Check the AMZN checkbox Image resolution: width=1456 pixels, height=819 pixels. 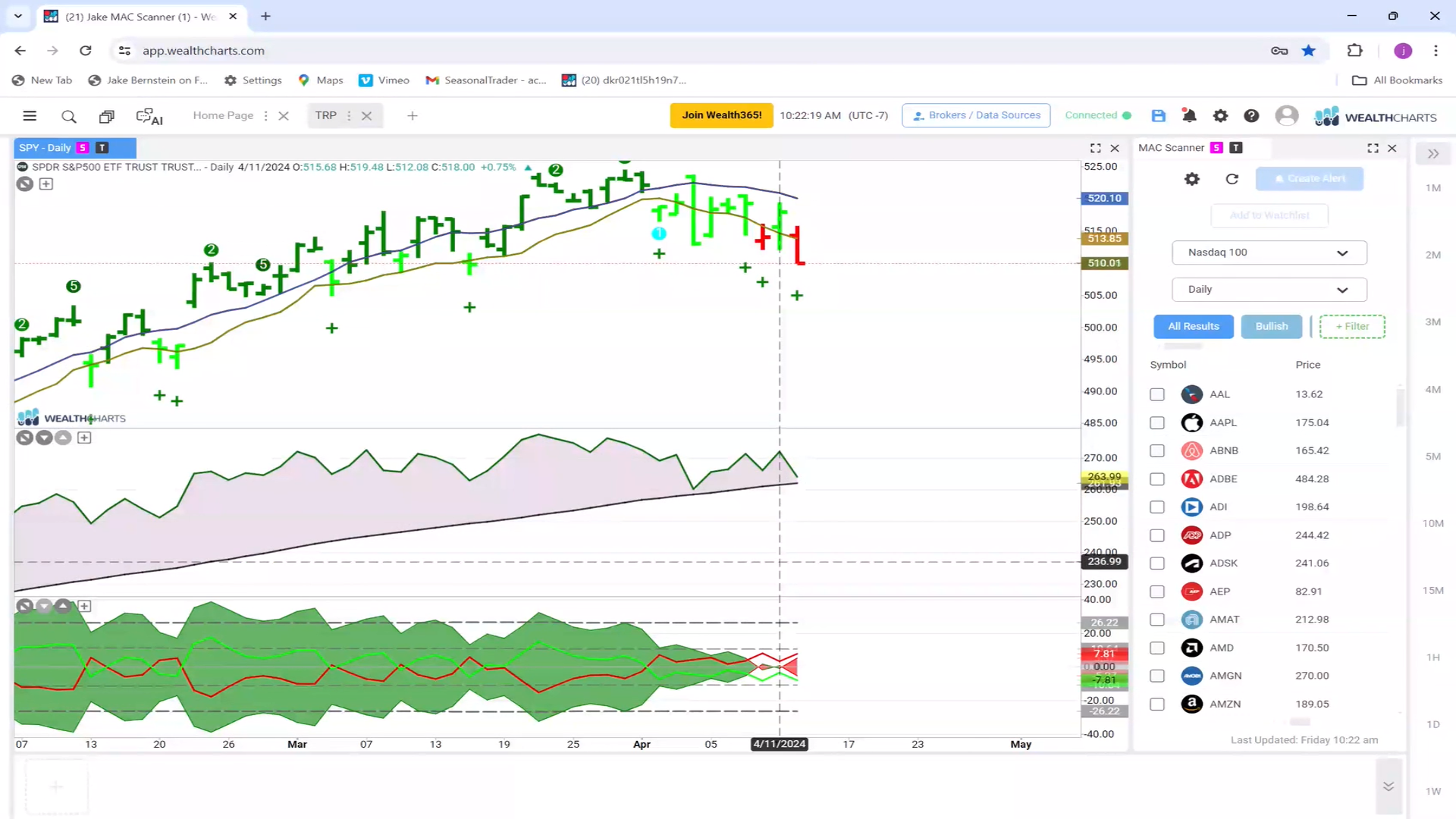(x=1157, y=704)
